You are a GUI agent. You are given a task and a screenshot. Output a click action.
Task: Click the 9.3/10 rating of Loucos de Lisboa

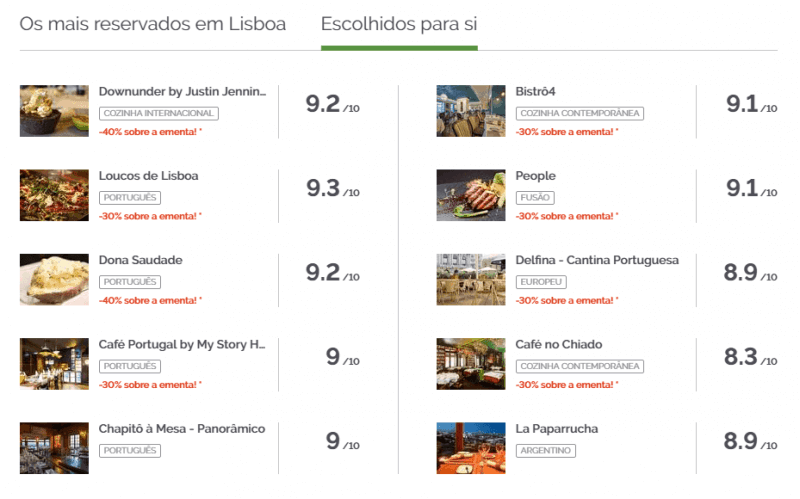coord(333,188)
